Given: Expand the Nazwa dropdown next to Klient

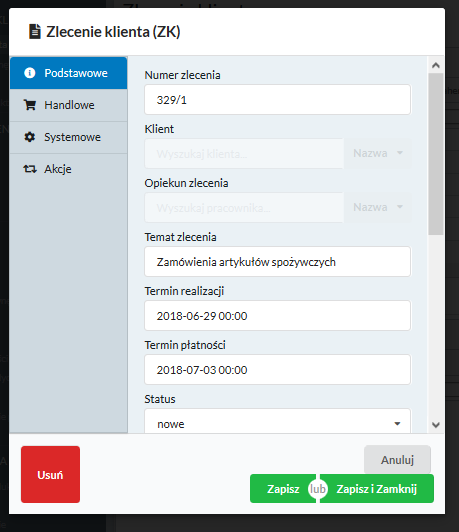Looking at the screenshot, I should click(x=378, y=153).
